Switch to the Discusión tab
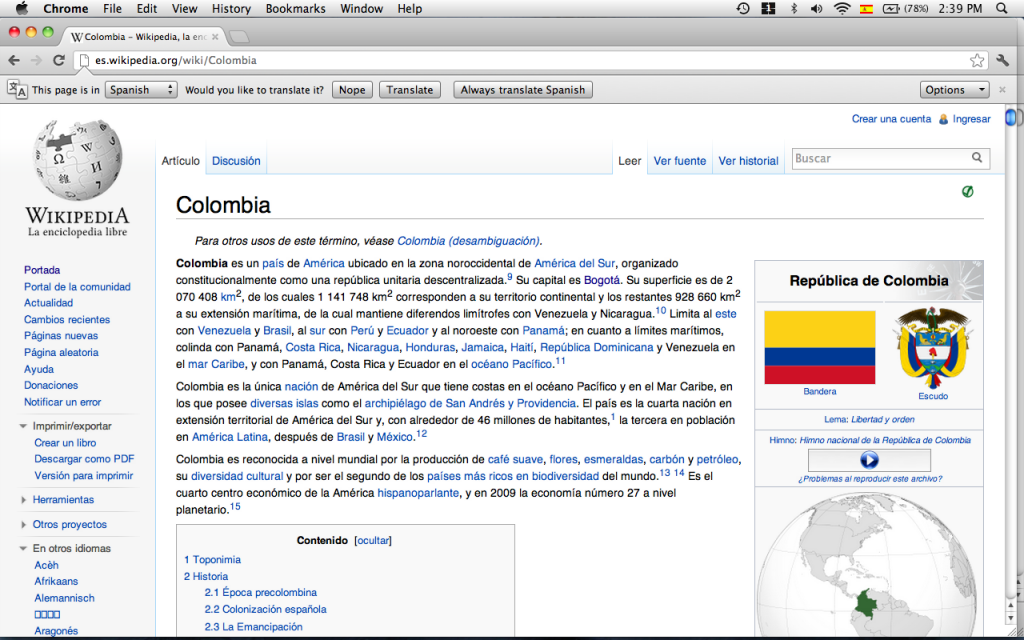Screen dimensions: 1024x640 pos(236,161)
